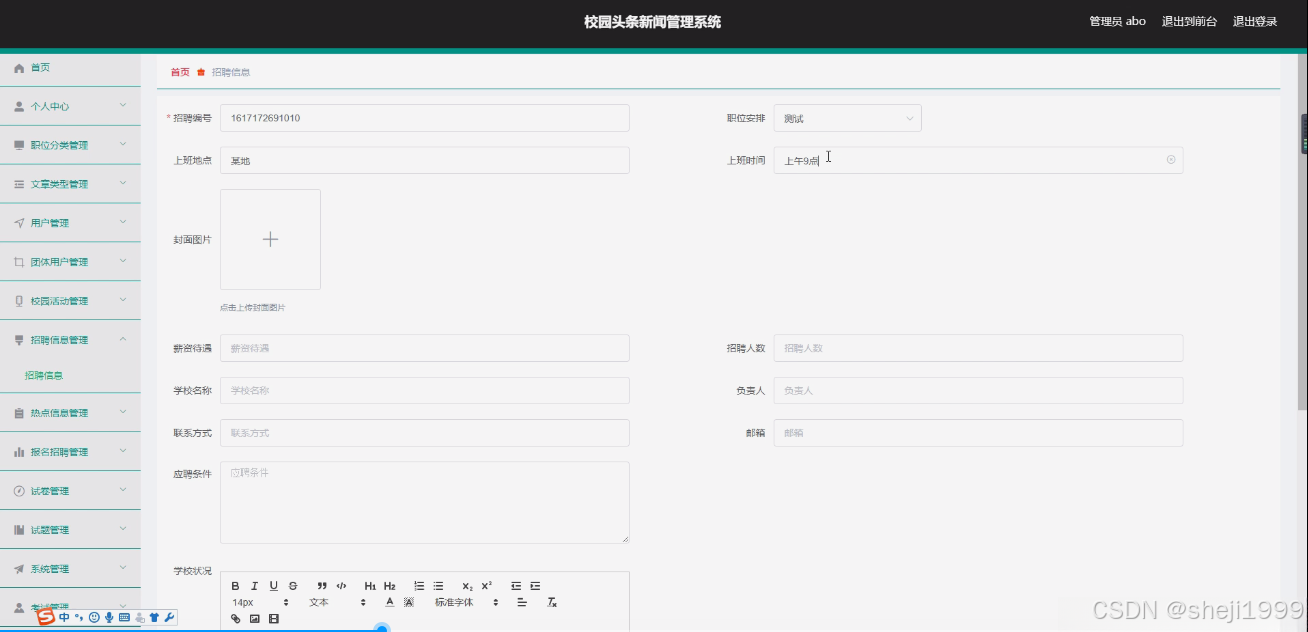
Task: Click 退出登录 to log out
Action: click(1253, 20)
